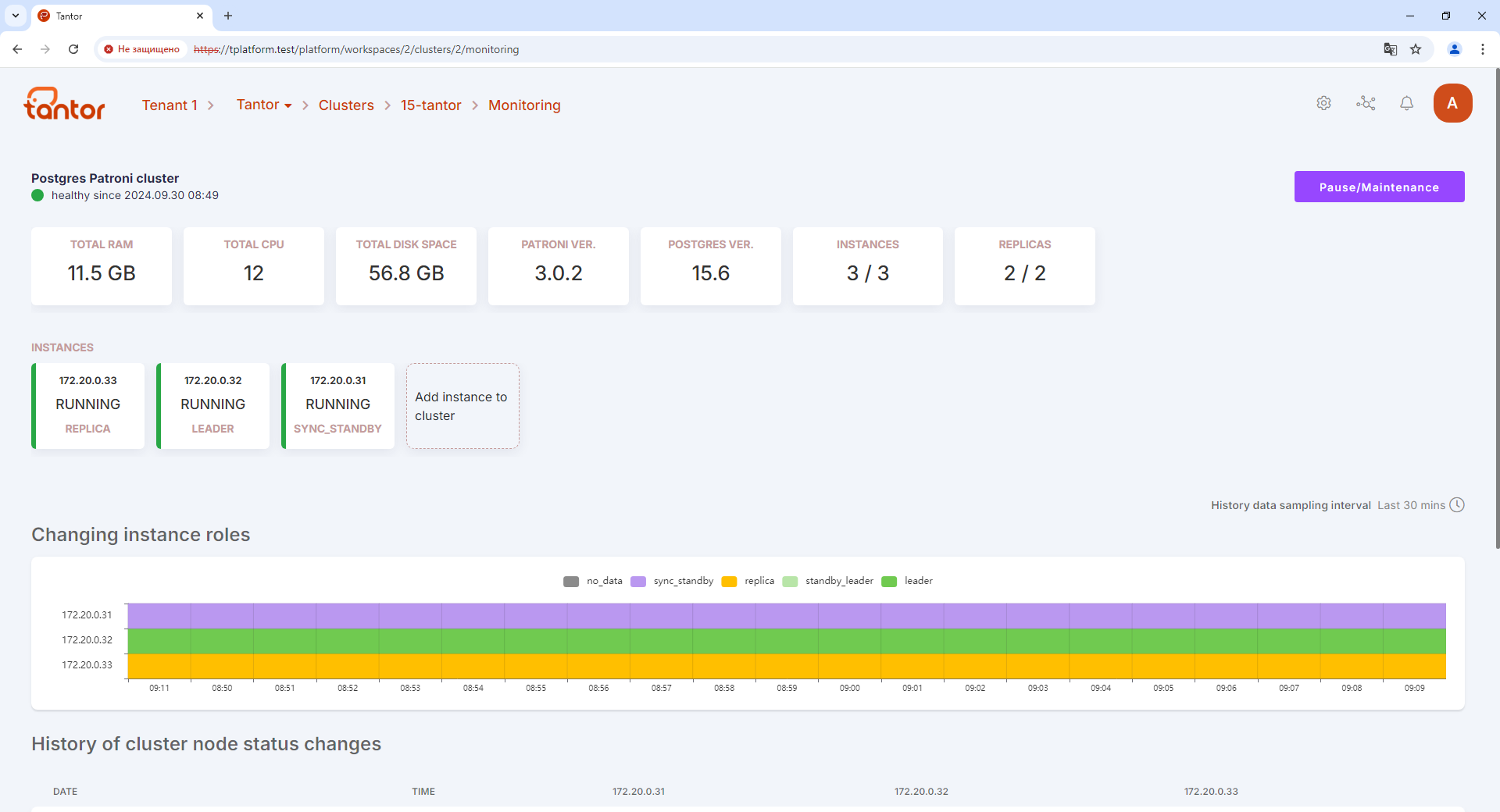Open the user avatar menu

pos(1453,103)
